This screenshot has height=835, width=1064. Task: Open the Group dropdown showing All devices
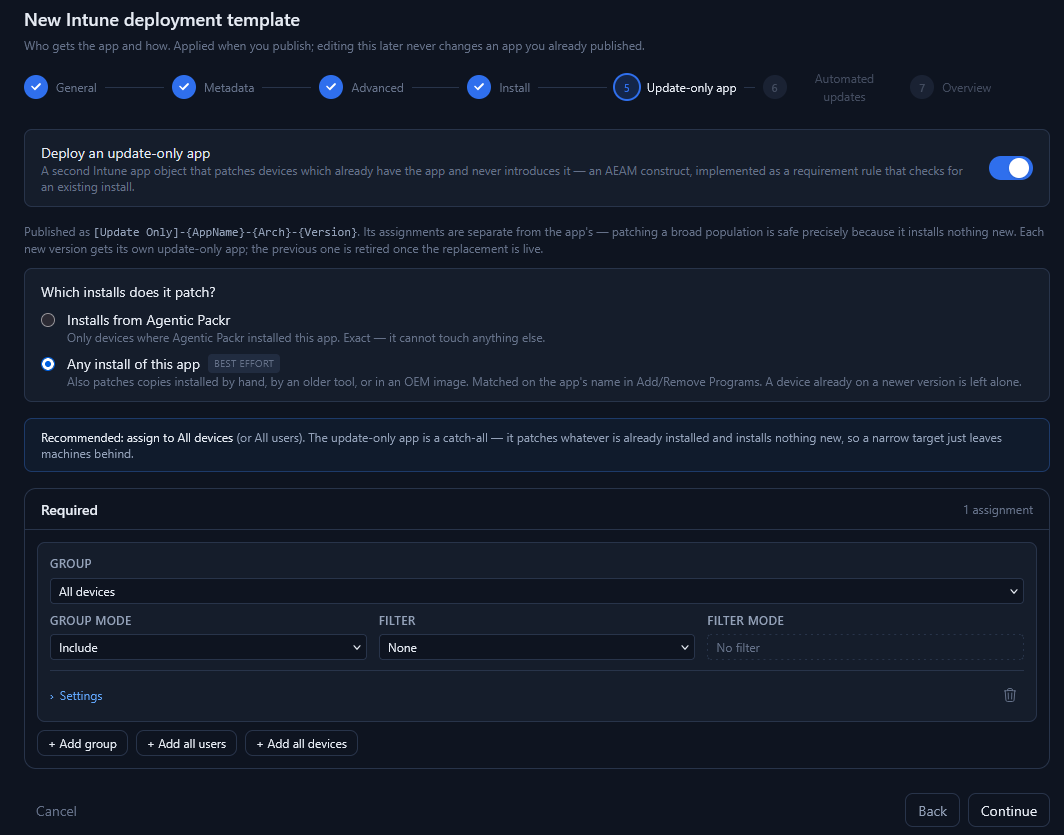click(x=537, y=591)
